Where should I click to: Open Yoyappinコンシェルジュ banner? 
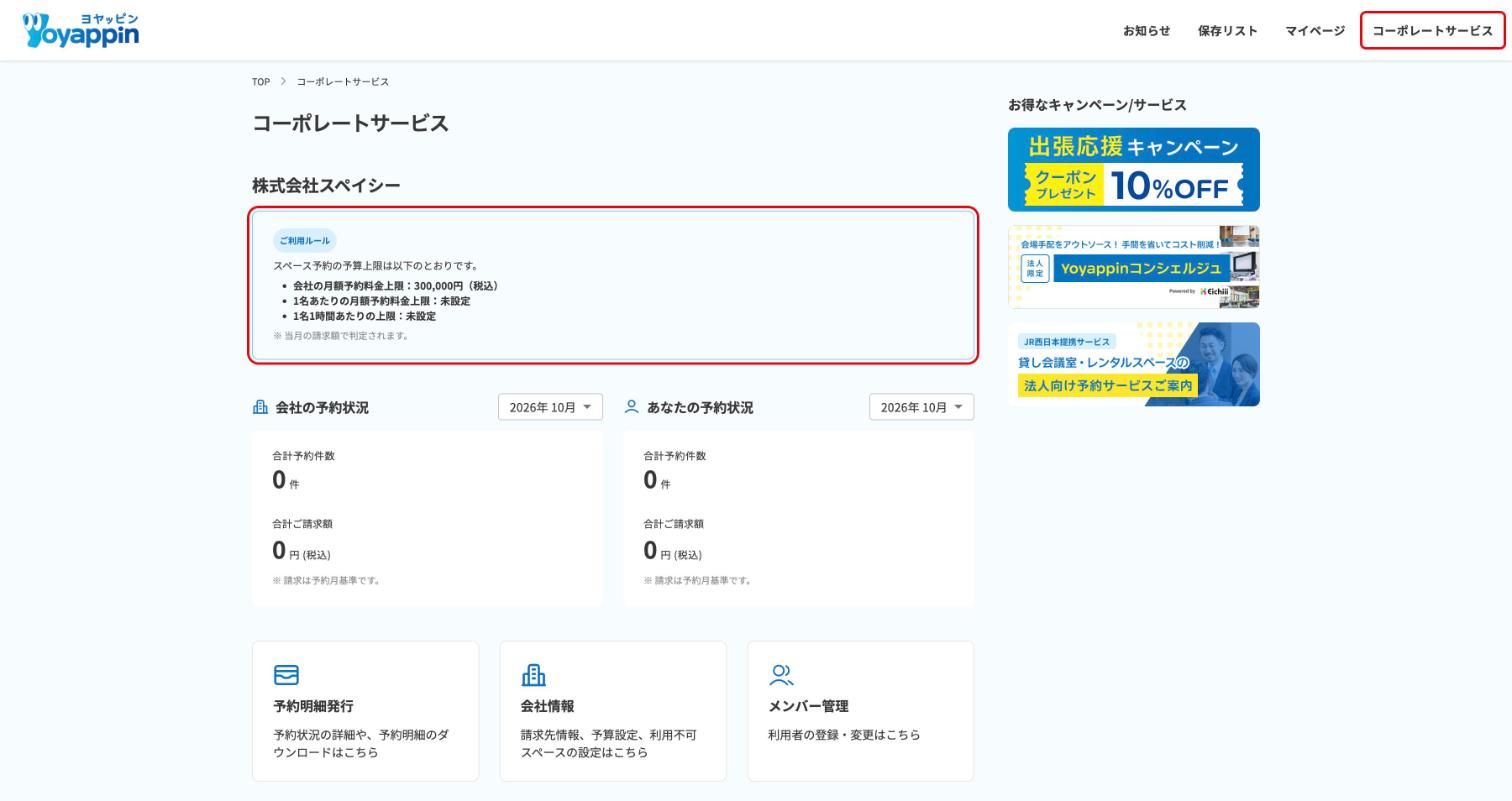pos(1134,267)
